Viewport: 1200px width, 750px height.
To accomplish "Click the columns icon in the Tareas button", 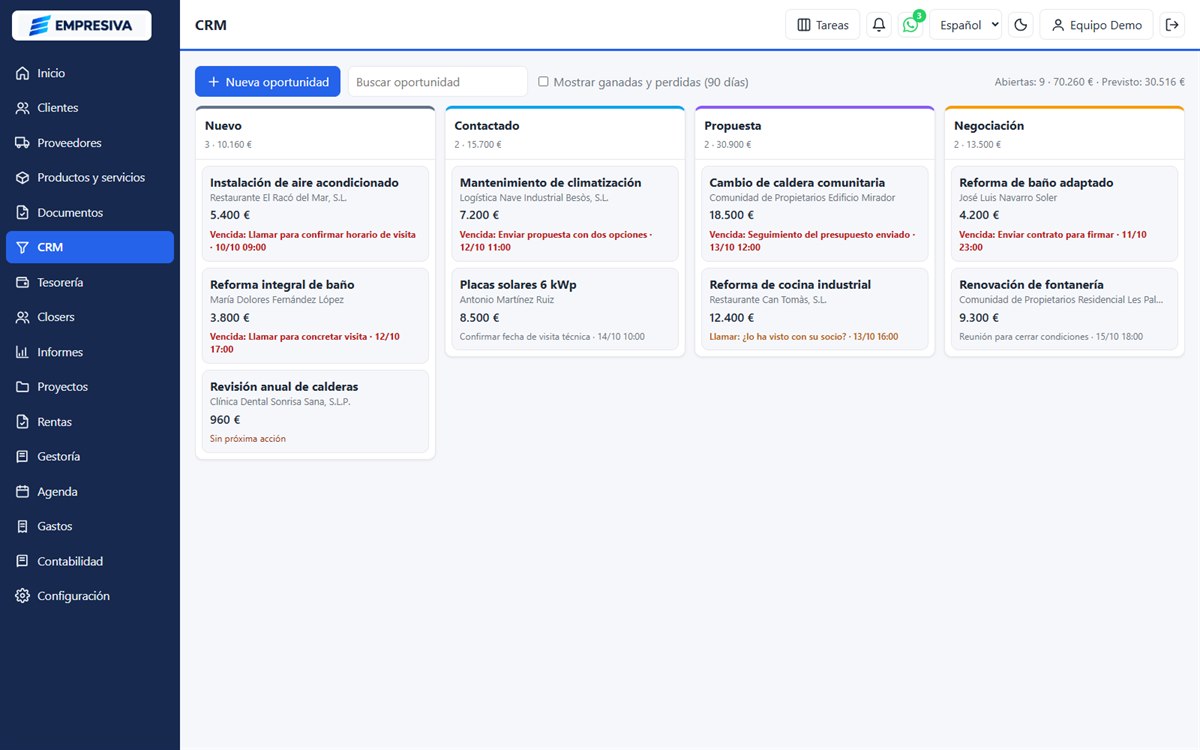I will click(x=804, y=25).
